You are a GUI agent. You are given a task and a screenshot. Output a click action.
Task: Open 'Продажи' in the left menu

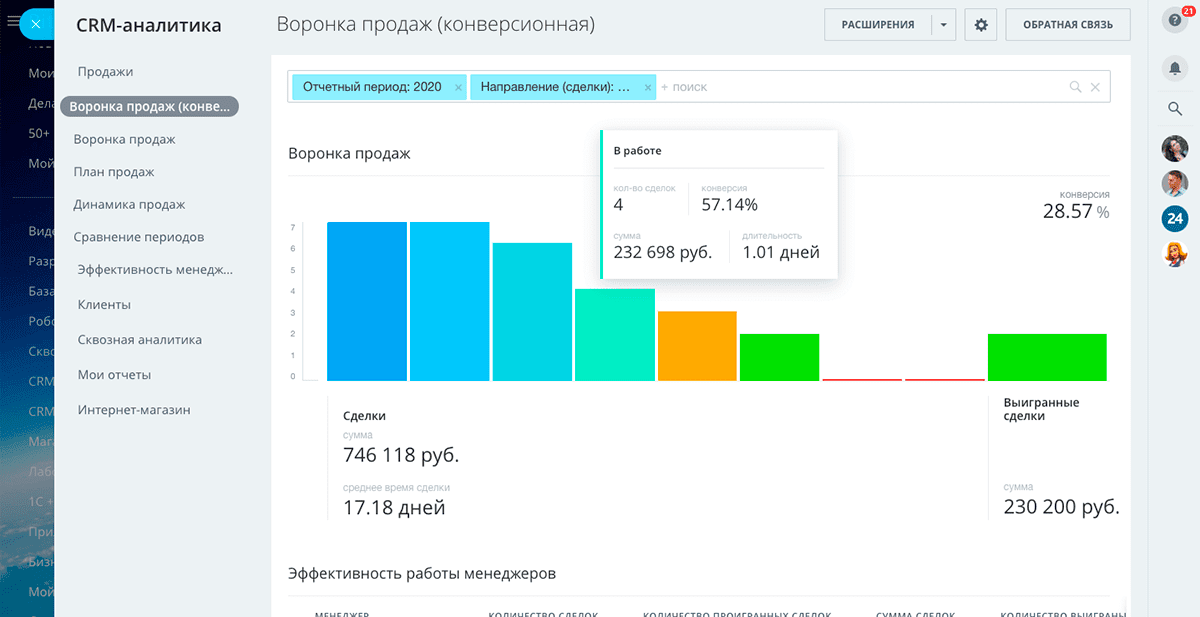click(105, 72)
